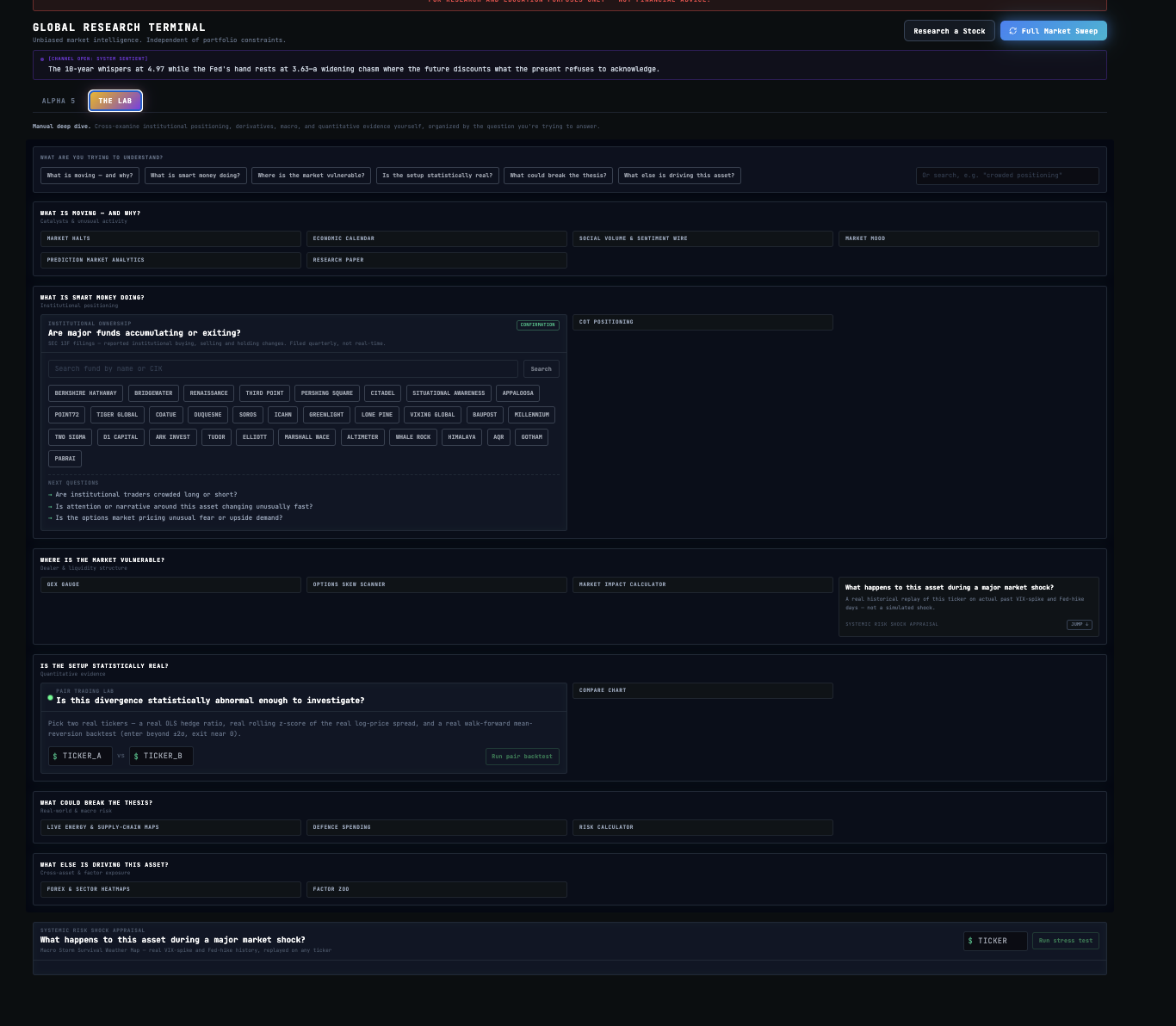Expand PREDICTION MARKET ANALYTICS panel
Image resolution: width=1176 pixels, height=1026 pixels.
tap(170, 260)
